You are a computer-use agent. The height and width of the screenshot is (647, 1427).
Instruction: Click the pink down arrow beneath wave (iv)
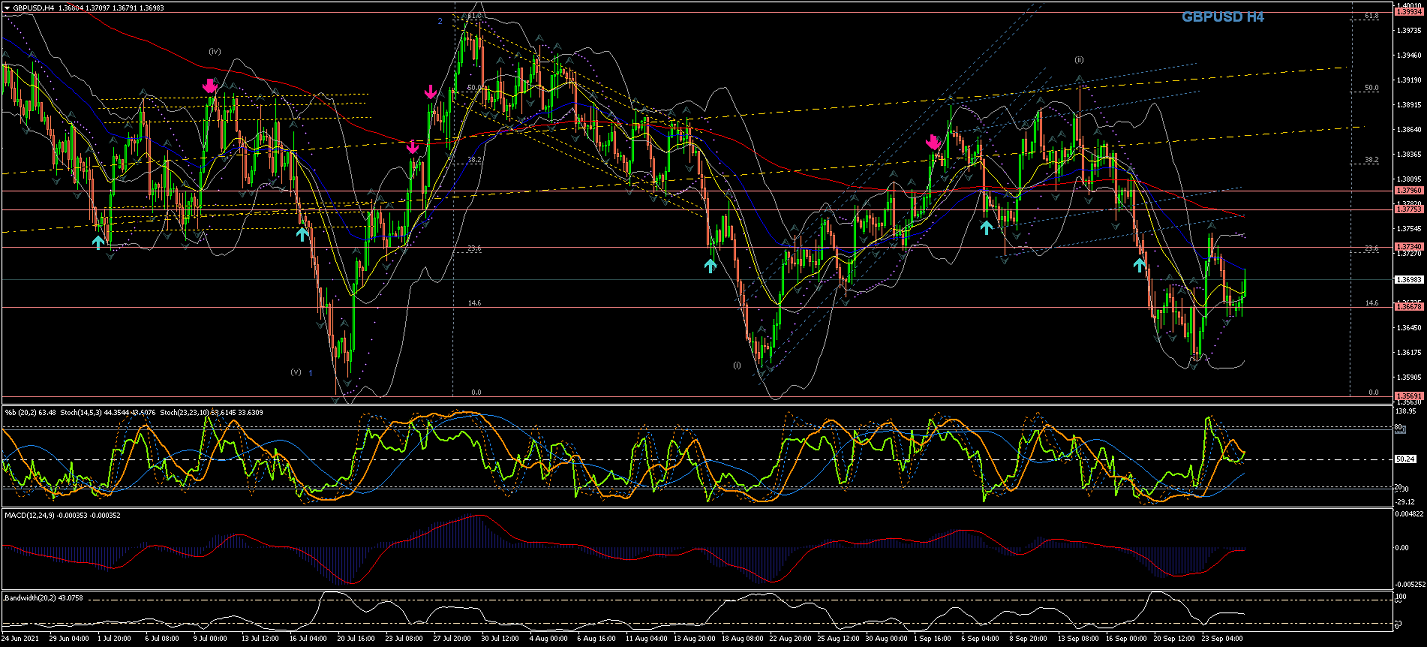pos(210,87)
